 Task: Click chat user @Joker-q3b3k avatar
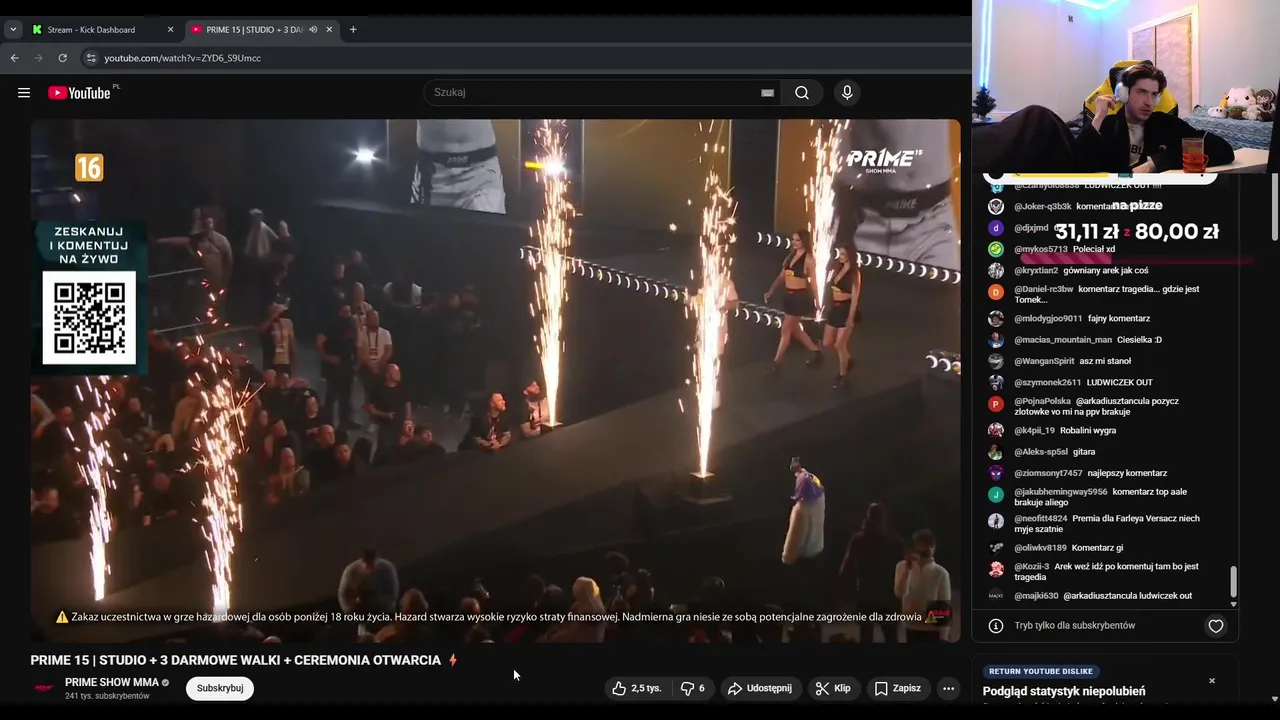click(x=996, y=207)
